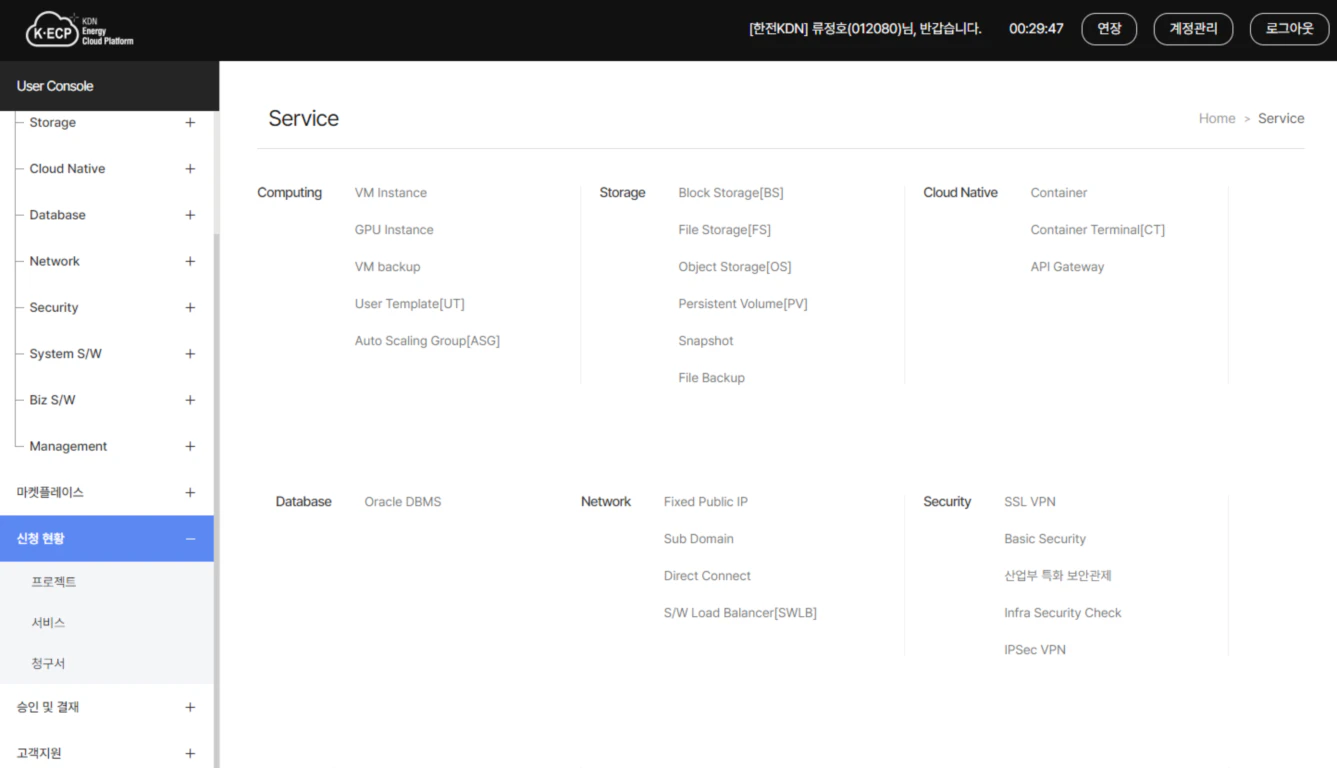Open the SSL VPN service
The height and width of the screenshot is (768, 1337).
(1030, 502)
